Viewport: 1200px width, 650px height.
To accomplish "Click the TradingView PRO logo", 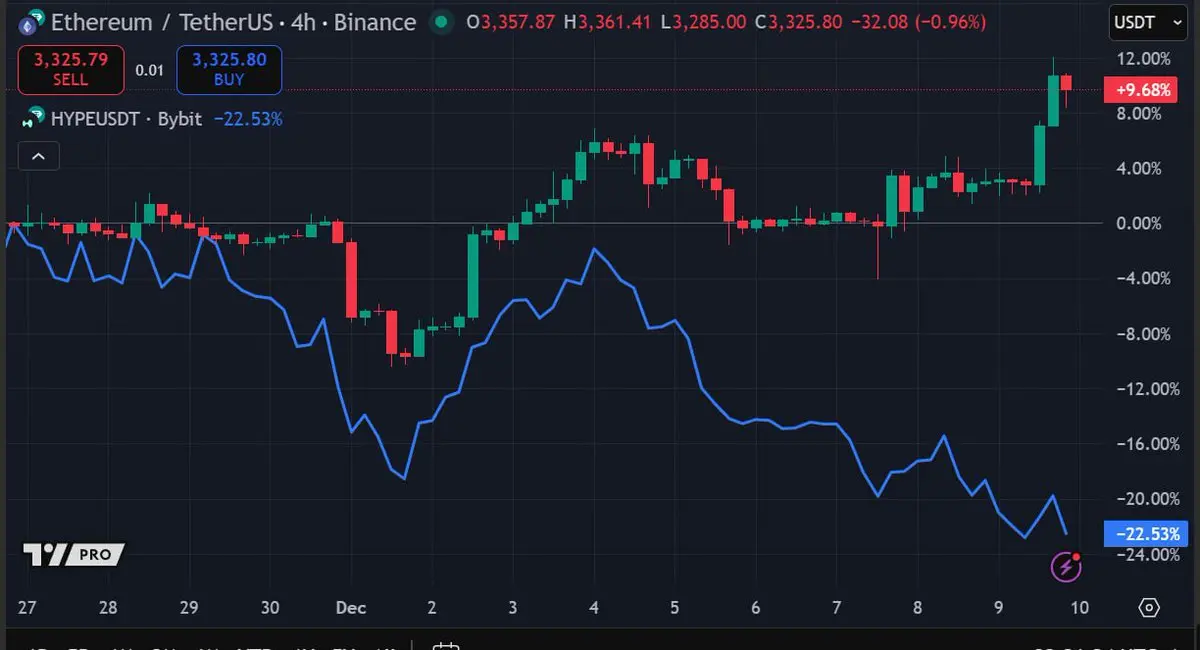I will [x=73, y=554].
